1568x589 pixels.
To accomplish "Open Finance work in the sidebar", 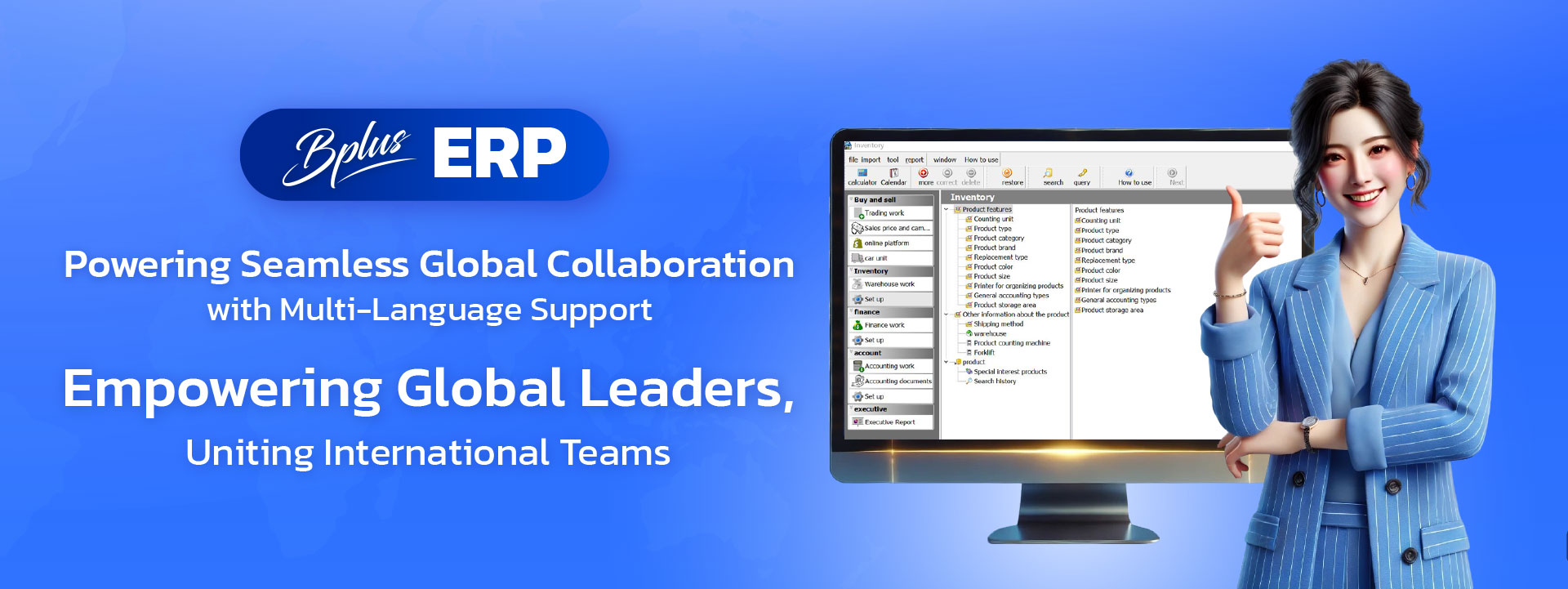I will pos(891,325).
